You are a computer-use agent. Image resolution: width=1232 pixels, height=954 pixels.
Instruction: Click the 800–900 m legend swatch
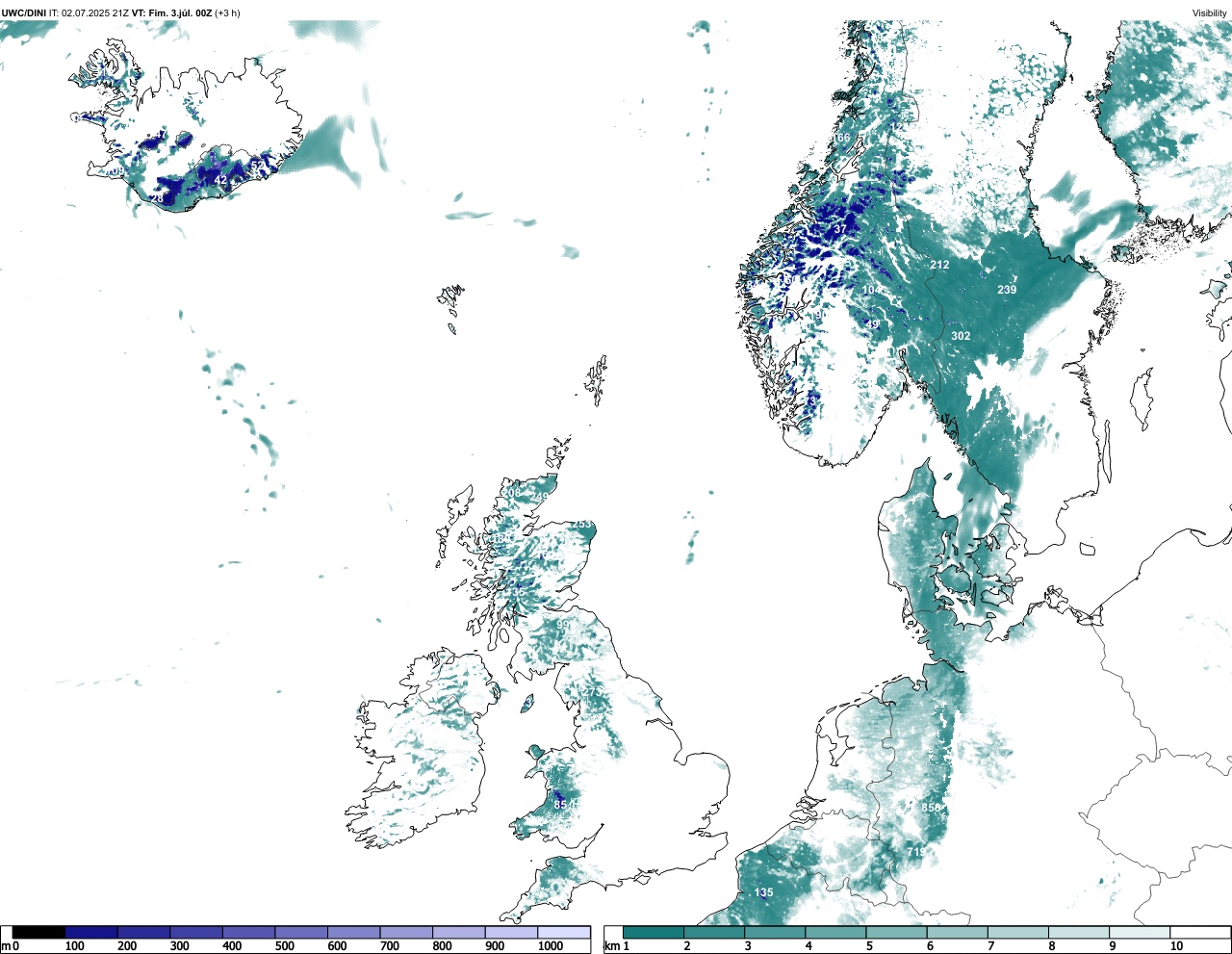(459, 932)
